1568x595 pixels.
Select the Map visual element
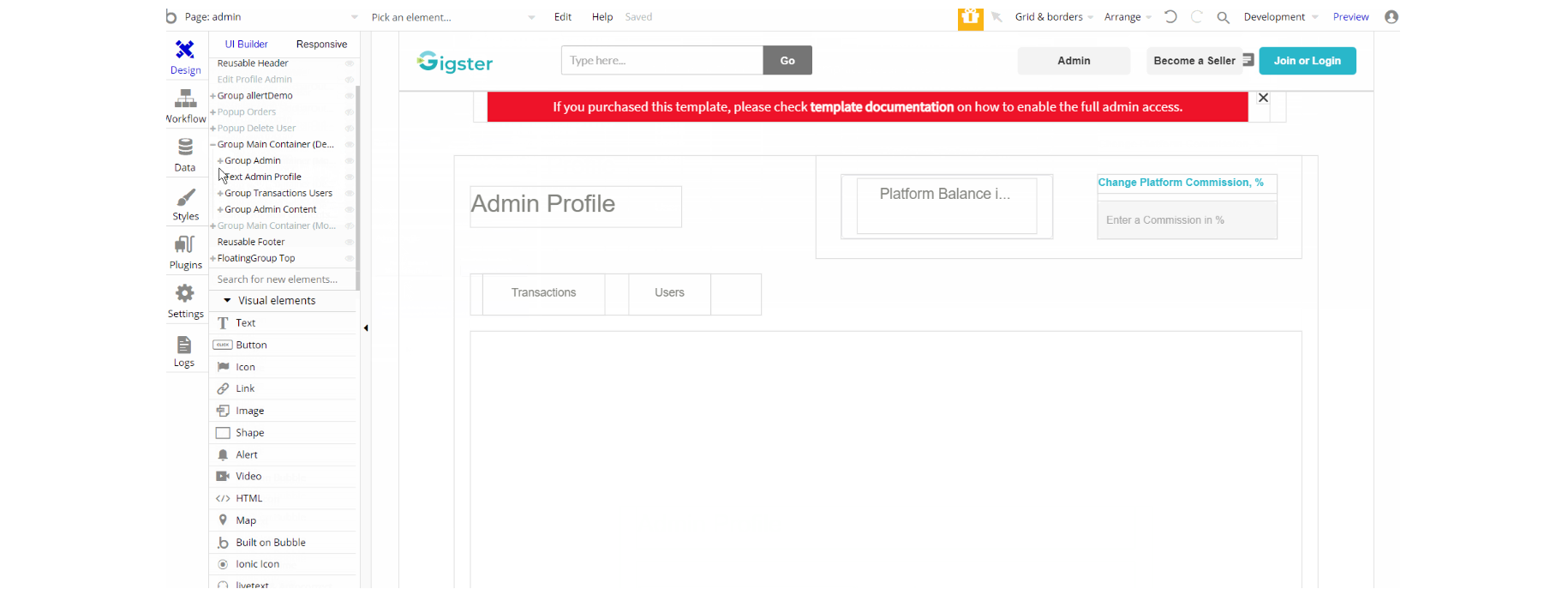[284, 520]
